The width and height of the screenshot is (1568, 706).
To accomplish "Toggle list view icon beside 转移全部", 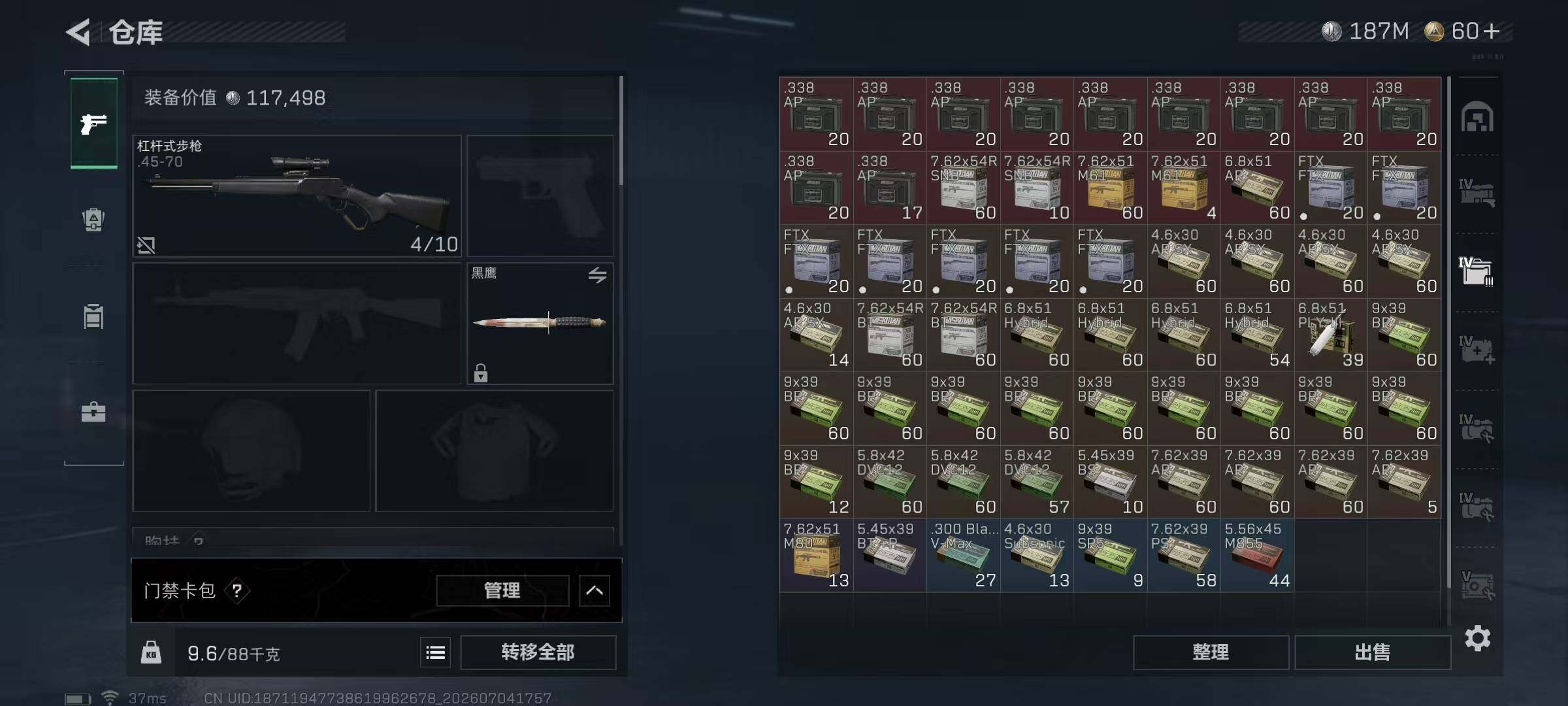I will click(x=436, y=652).
